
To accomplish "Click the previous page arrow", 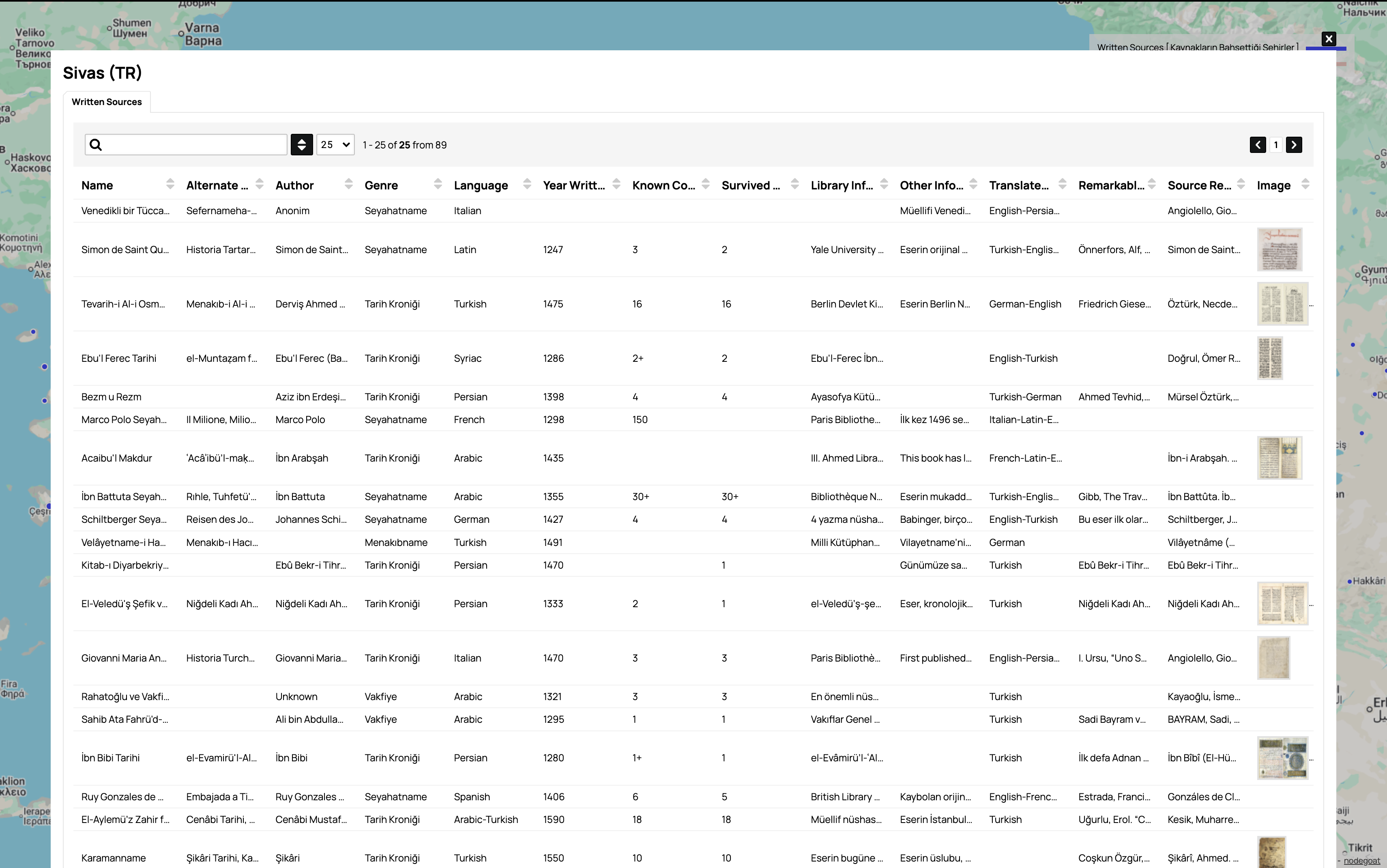I will (x=1257, y=145).
